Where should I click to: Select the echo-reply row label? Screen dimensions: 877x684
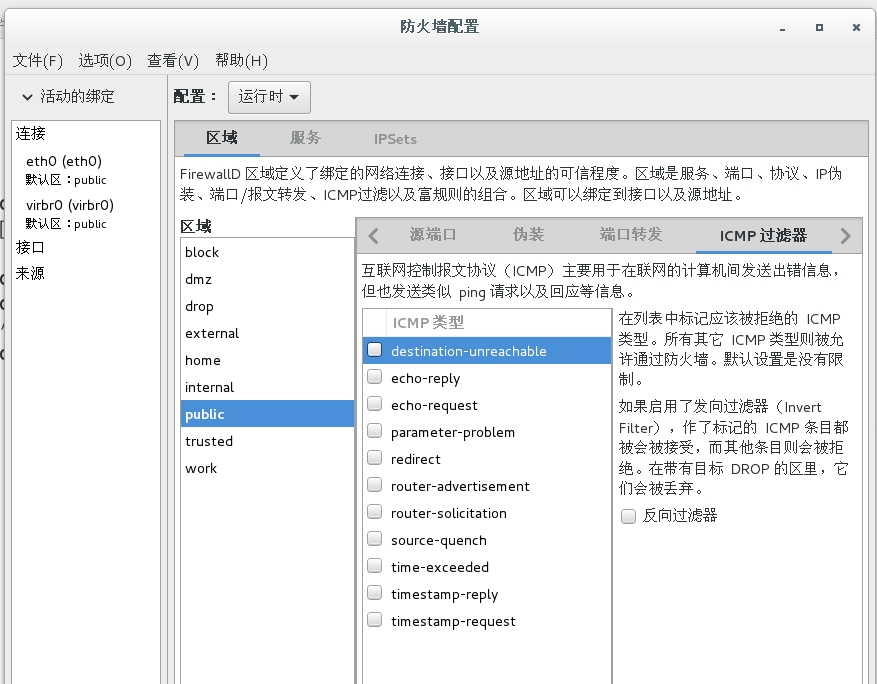(425, 379)
